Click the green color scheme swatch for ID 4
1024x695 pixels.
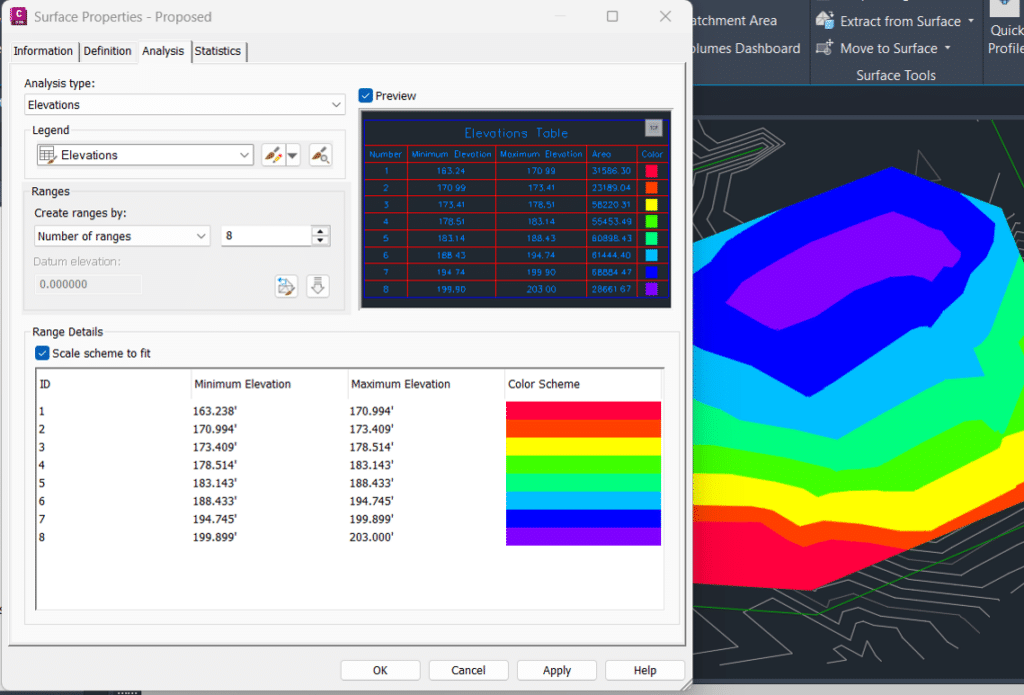click(x=583, y=465)
